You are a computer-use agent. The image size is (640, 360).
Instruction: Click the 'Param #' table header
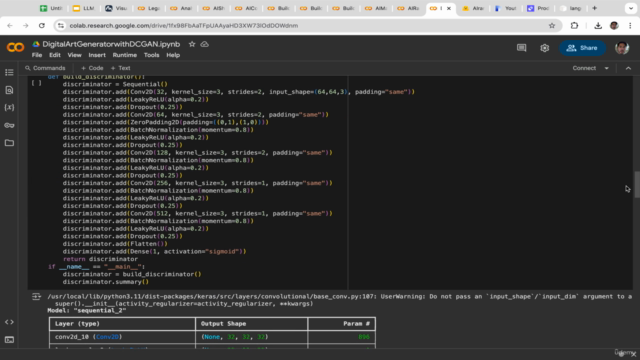click(x=356, y=324)
